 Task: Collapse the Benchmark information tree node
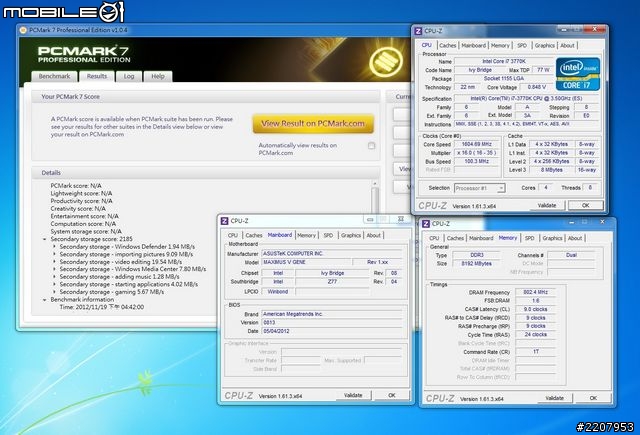(44, 300)
